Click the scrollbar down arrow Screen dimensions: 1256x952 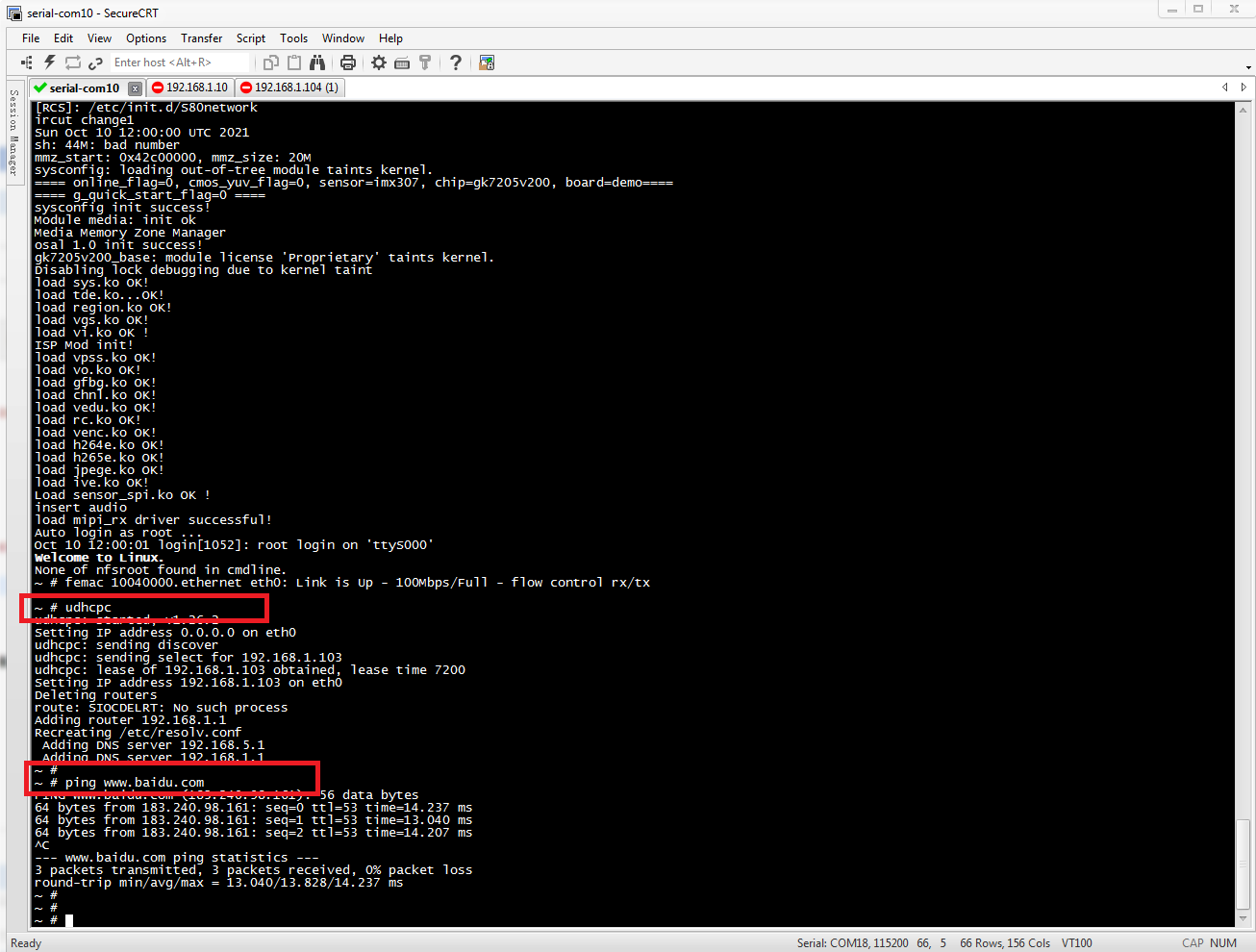click(1243, 918)
